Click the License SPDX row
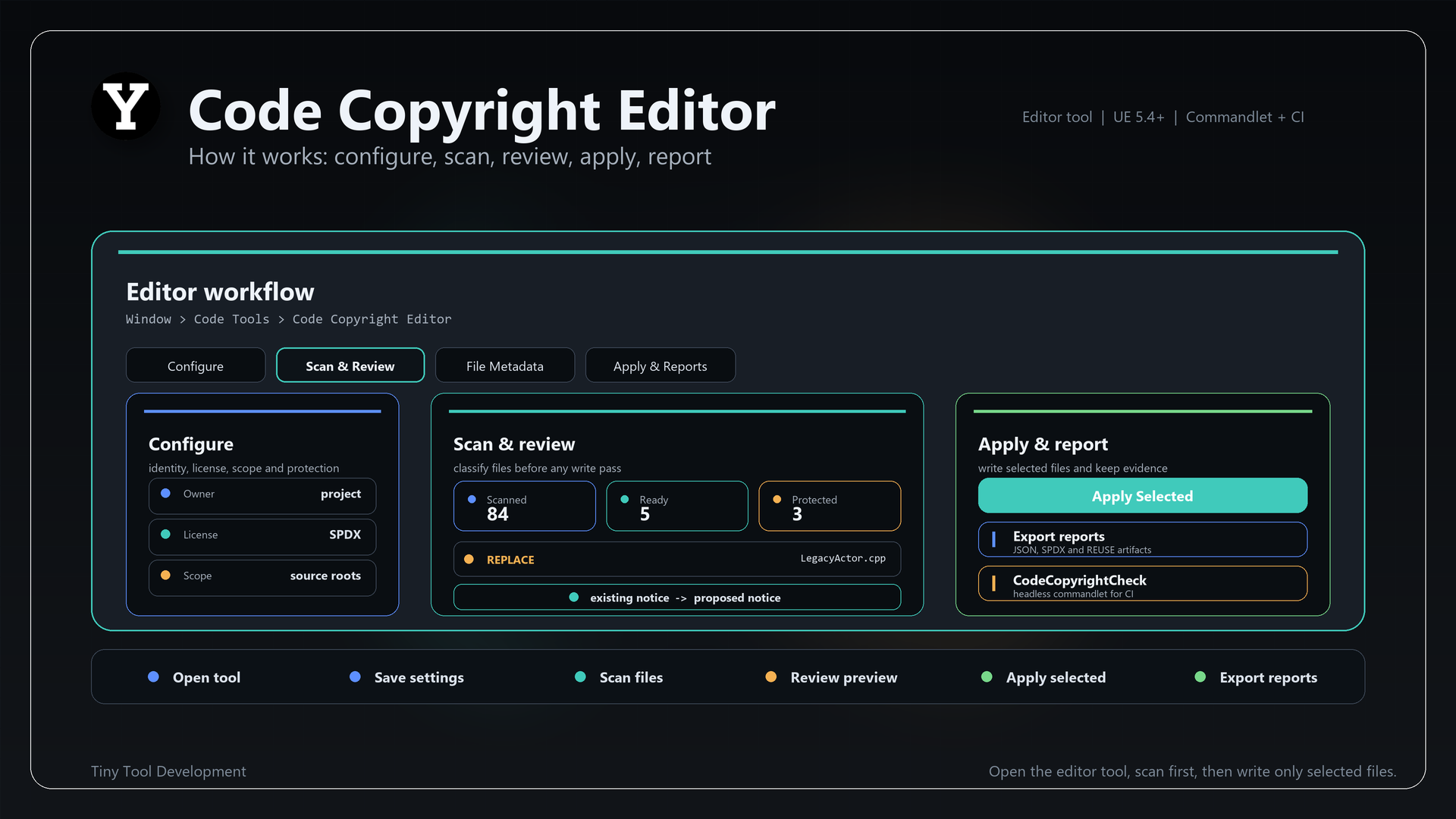Viewport: 1456px width, 819px height. [262, 537]
